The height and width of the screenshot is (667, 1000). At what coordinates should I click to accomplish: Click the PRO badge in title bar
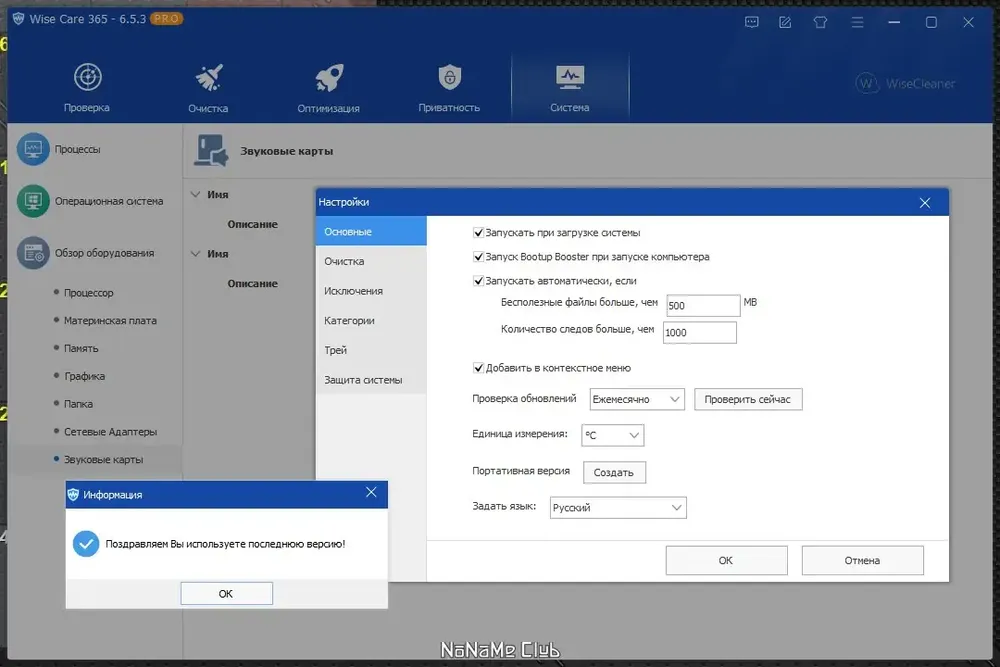166,19
